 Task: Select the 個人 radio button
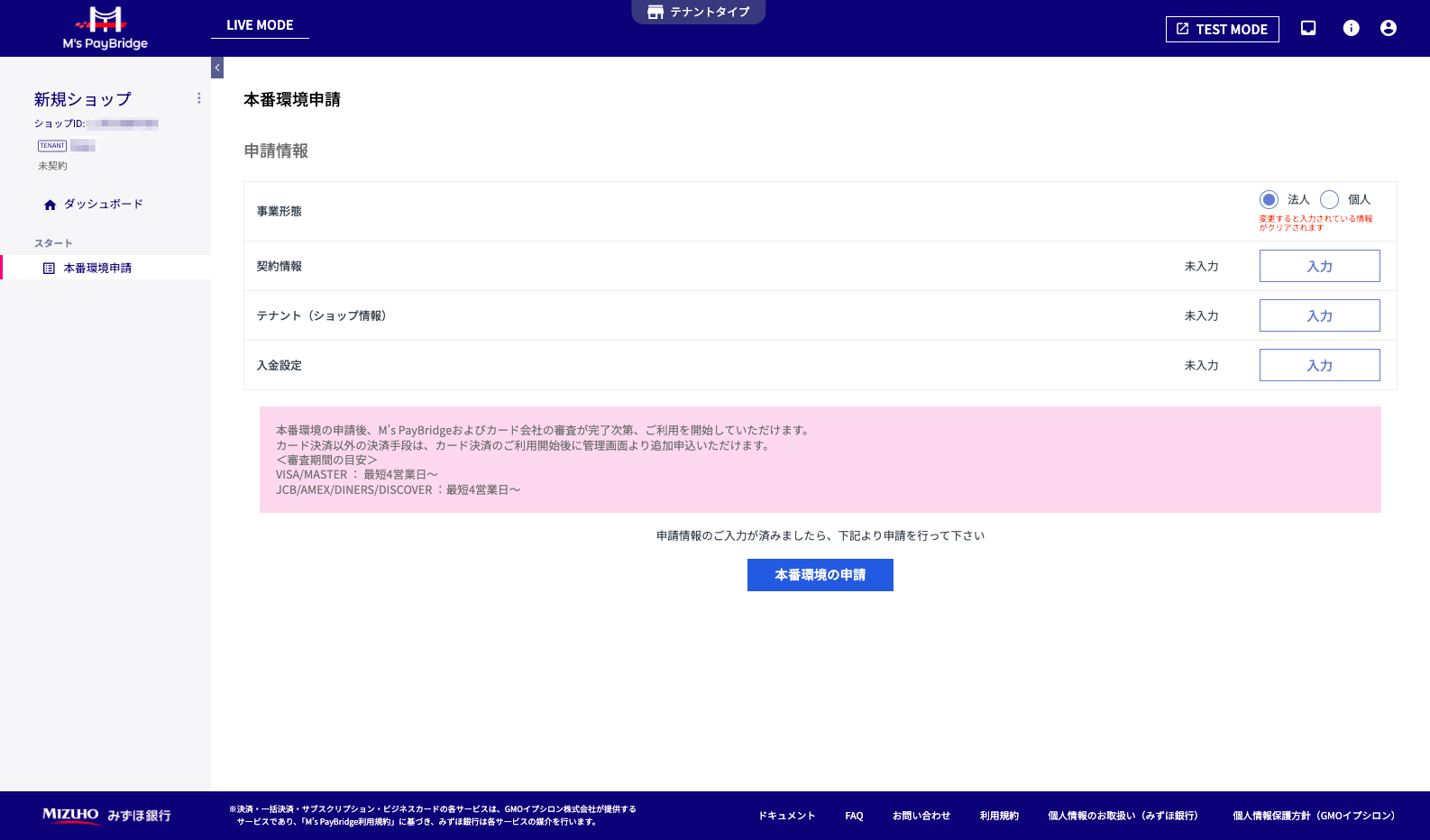click(x=1329, y=199)
